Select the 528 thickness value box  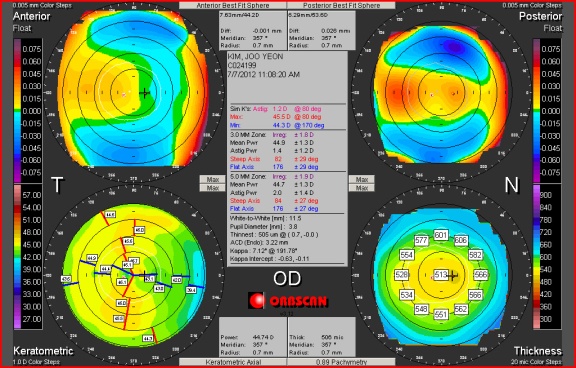[402, 275]
